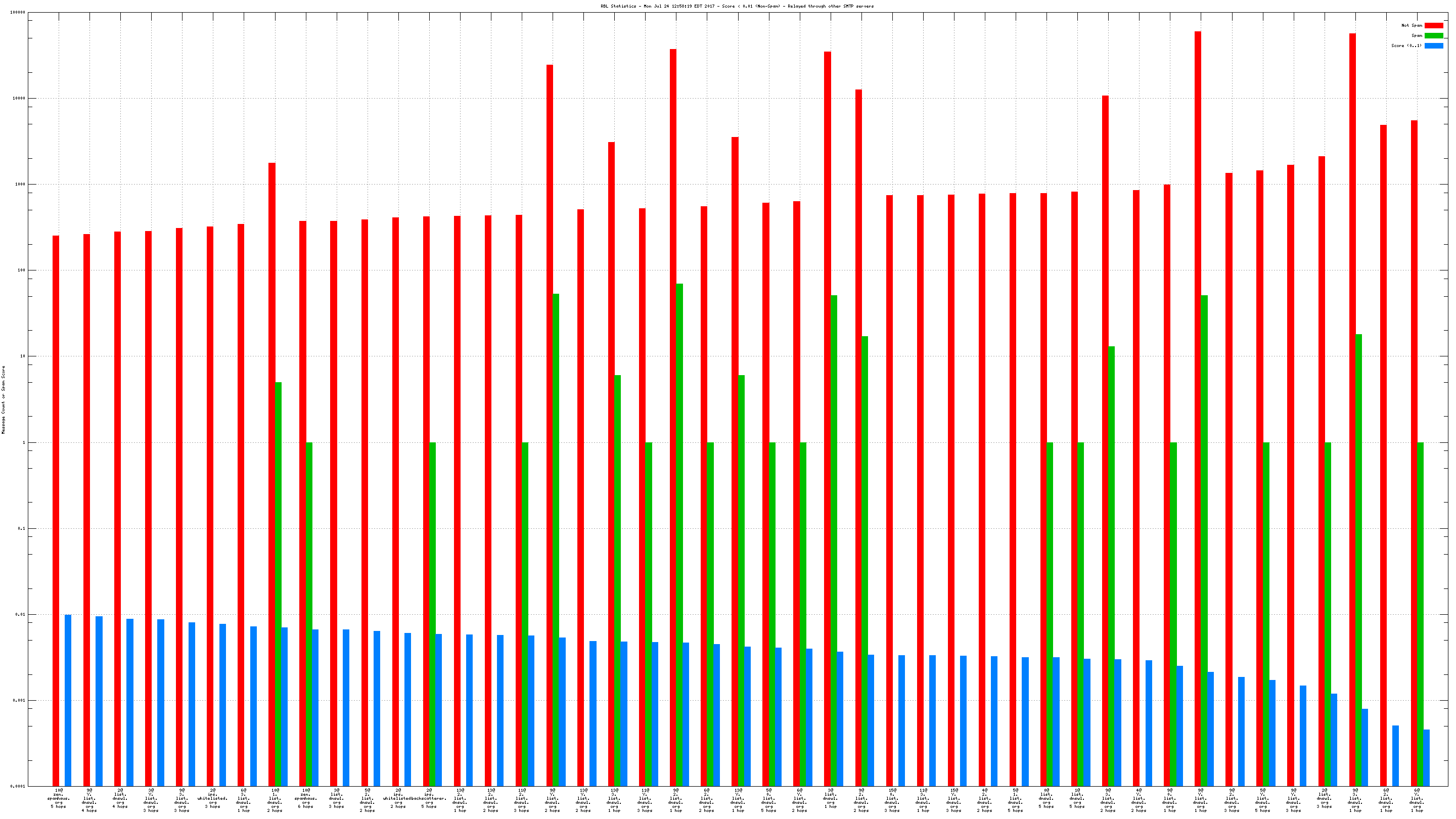Click the 'zen.spamhaus.org 6 hops' x-axis label

(x=306, y=798)
